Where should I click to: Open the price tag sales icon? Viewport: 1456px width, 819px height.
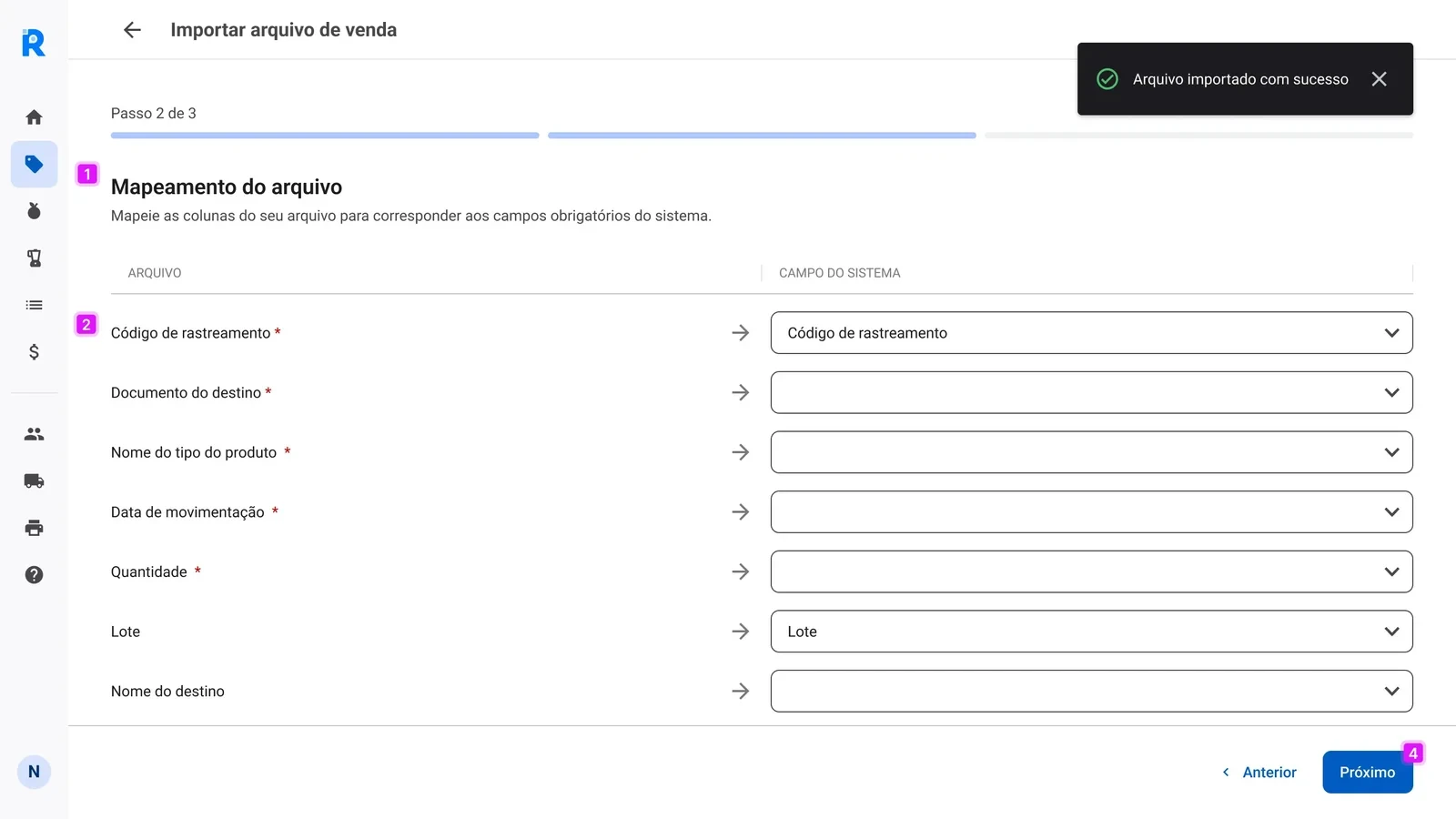[x=34, y=165]
